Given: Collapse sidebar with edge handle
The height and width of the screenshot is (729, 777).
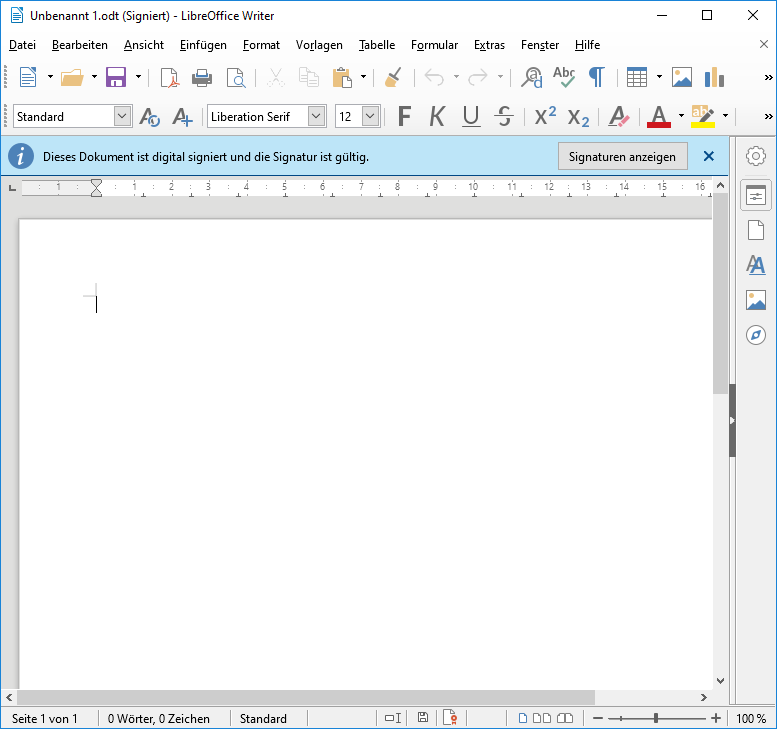Looking at the screenshot, I should point(732,420).
